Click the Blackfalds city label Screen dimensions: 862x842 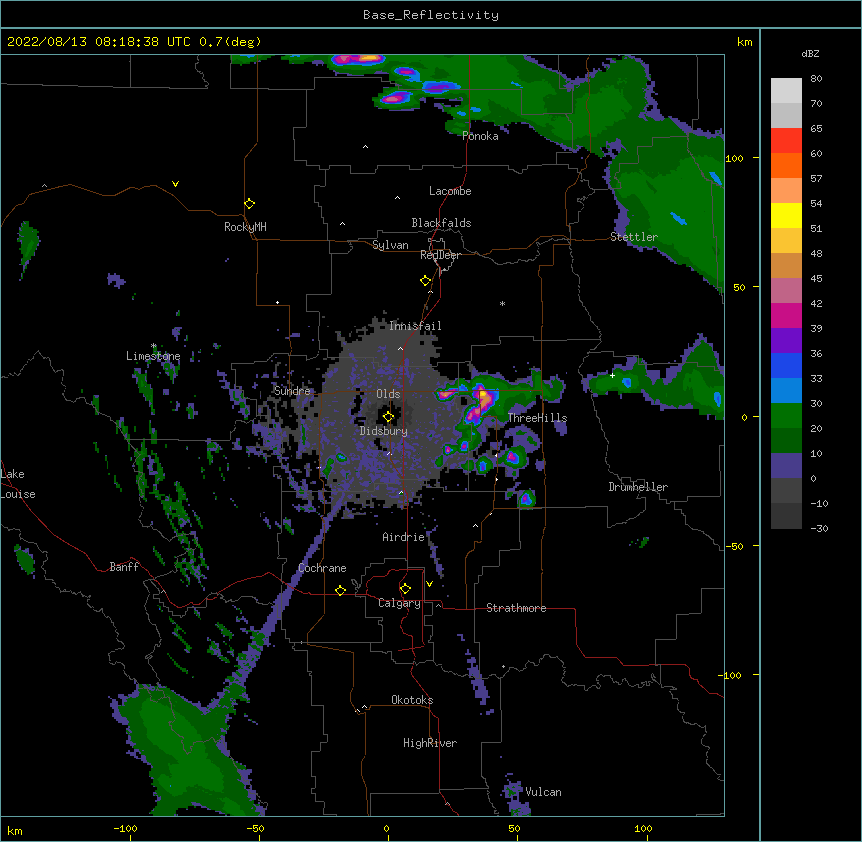pyautogui.click(x=441, y=223)
